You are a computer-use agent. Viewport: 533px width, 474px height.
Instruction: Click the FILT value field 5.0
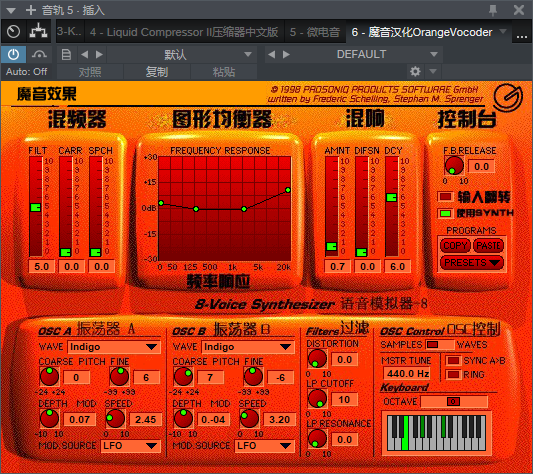pos(41,267)
